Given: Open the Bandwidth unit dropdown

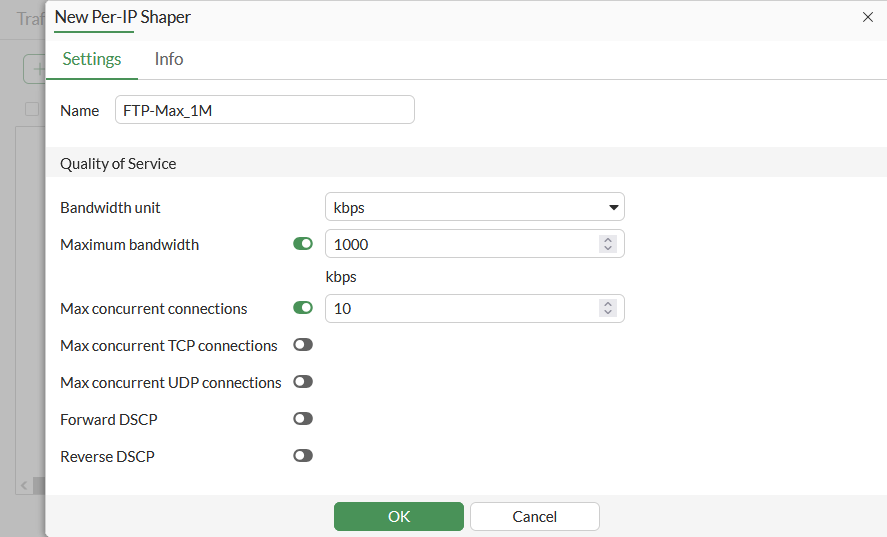Looking at the screenshot, I should (475, 207).
